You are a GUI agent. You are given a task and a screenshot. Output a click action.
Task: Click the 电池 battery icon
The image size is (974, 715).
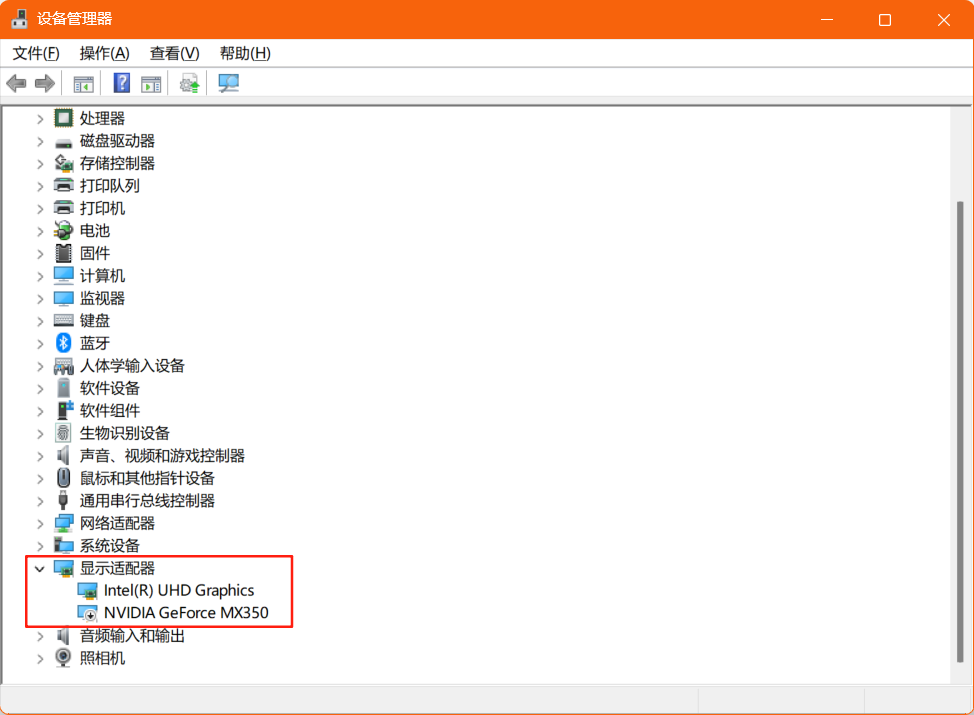click(x=63, y=230)
